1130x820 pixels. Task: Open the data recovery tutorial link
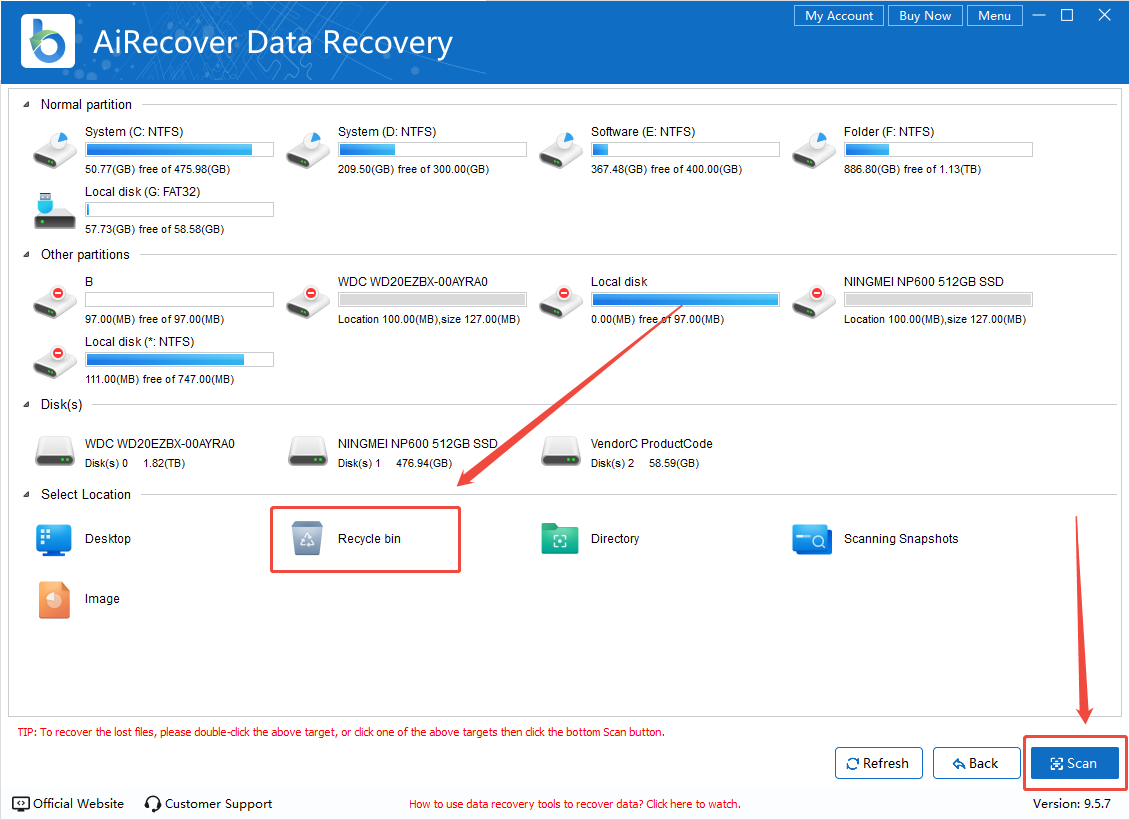575,804
